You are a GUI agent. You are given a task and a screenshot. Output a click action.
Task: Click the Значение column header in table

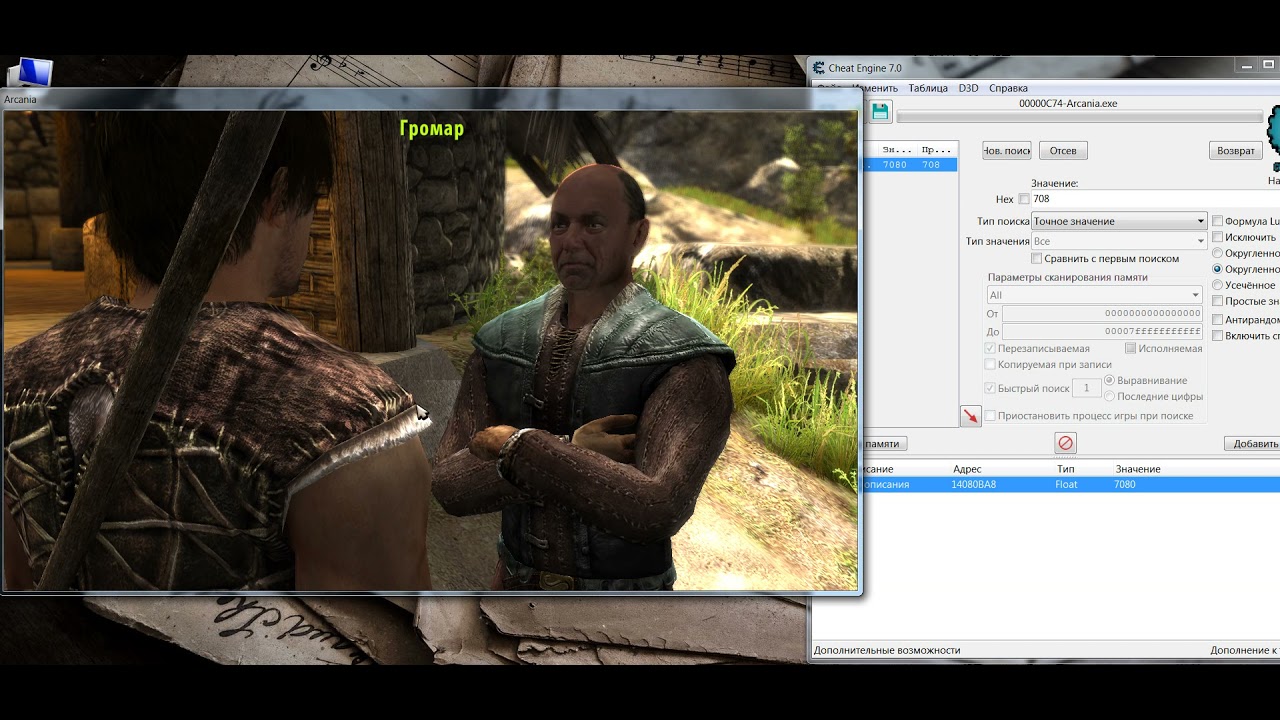tap(1138, 469)
